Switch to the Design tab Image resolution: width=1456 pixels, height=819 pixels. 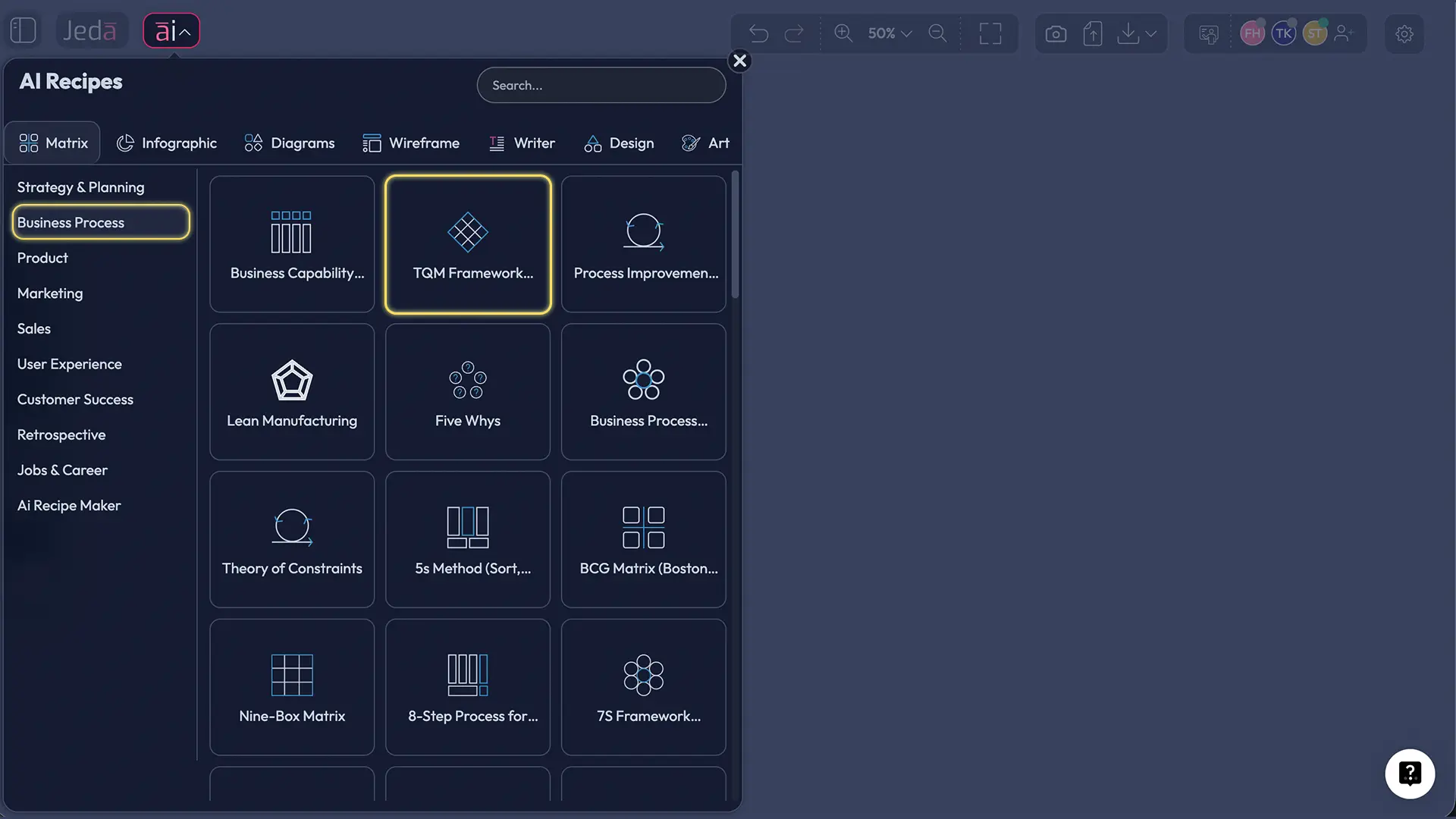tap(620, 143)
